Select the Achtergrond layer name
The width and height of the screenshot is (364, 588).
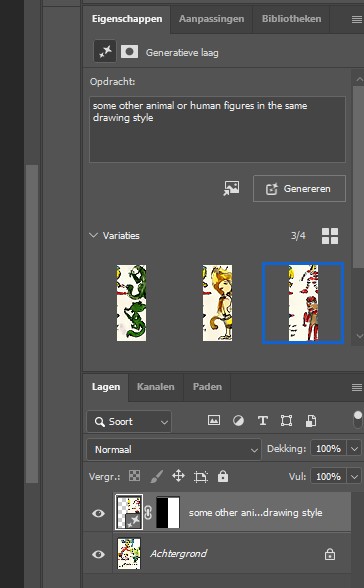(x=178, y=554)
